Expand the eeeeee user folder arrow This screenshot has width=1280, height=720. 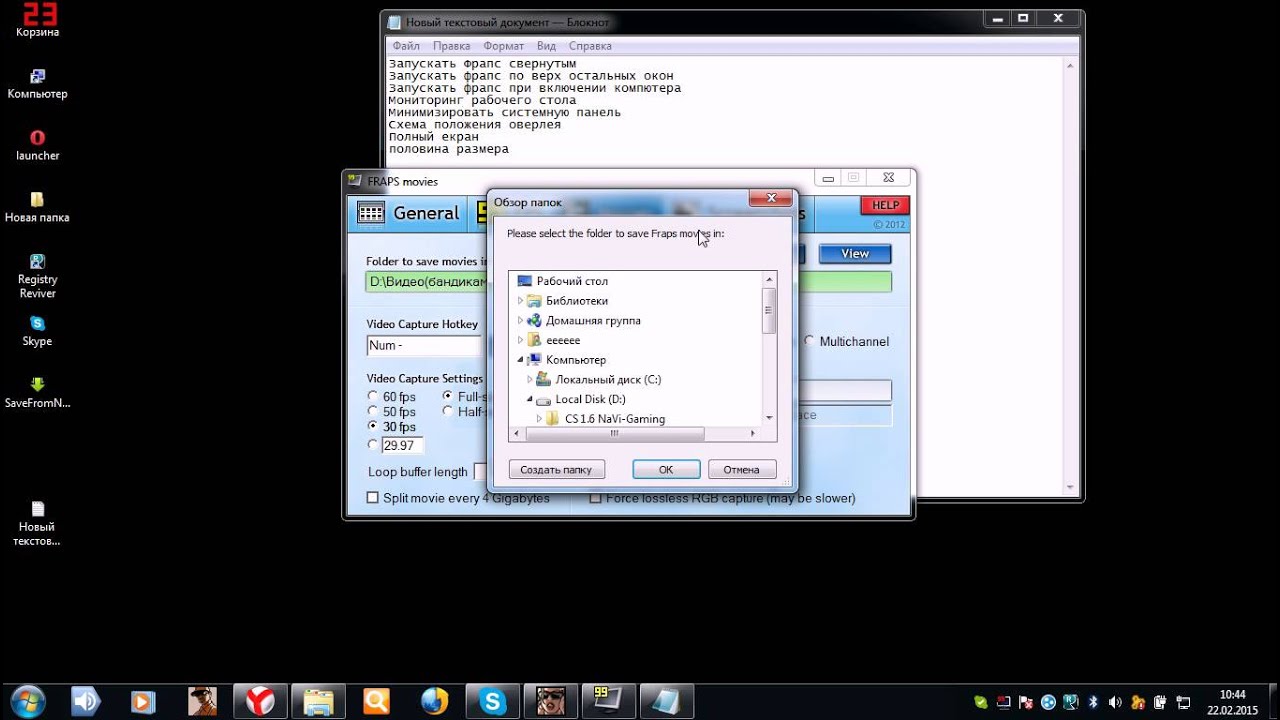(x=520, y=340)
